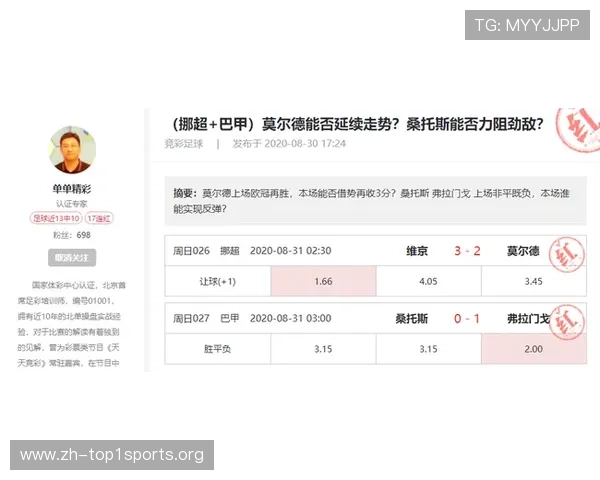This screenshot has width=600, height=480.
Task: Click the 0 - 1 score
Action: point(467,319)
